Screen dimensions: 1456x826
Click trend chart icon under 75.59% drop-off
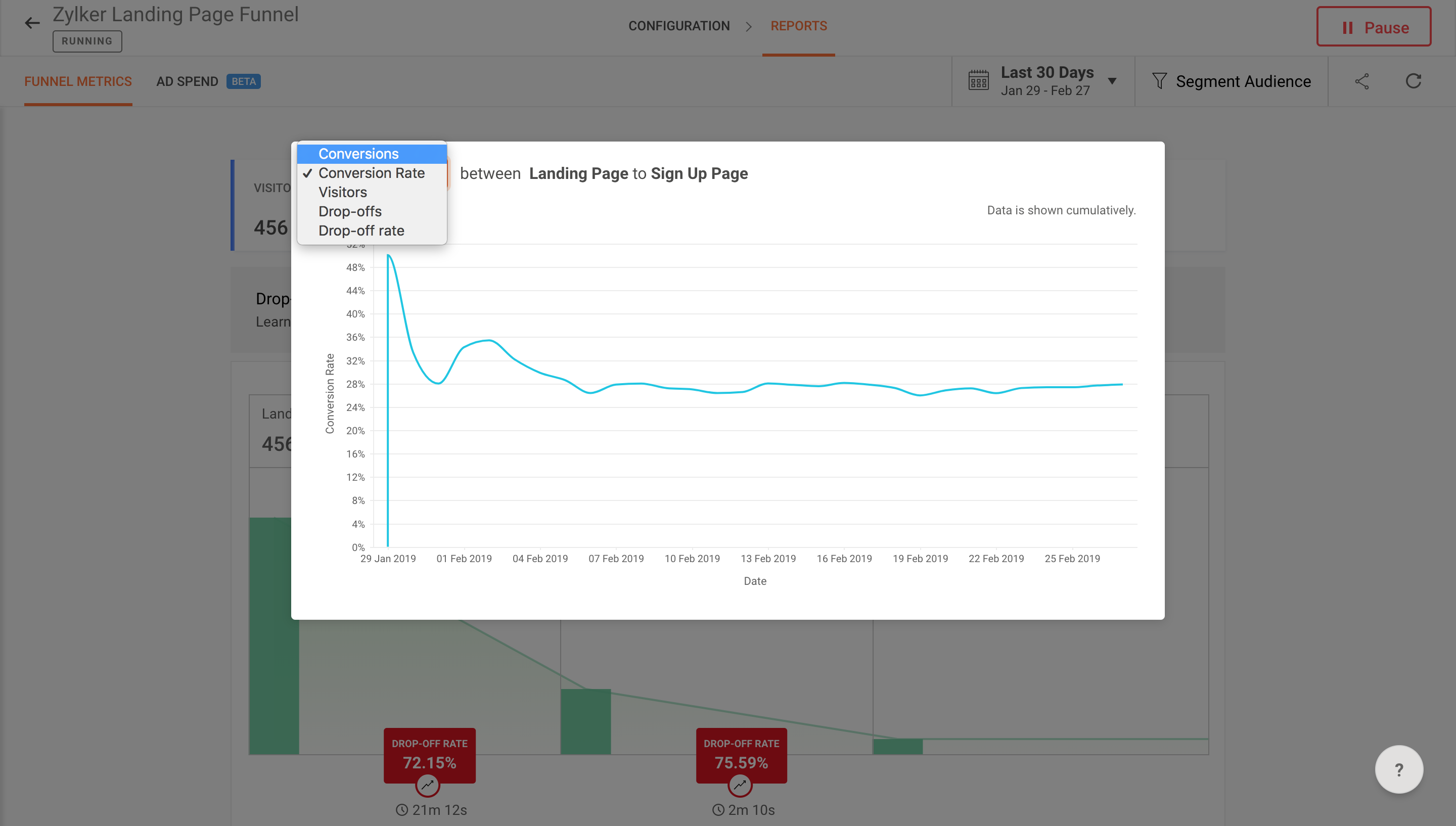[x=740, y=785]
